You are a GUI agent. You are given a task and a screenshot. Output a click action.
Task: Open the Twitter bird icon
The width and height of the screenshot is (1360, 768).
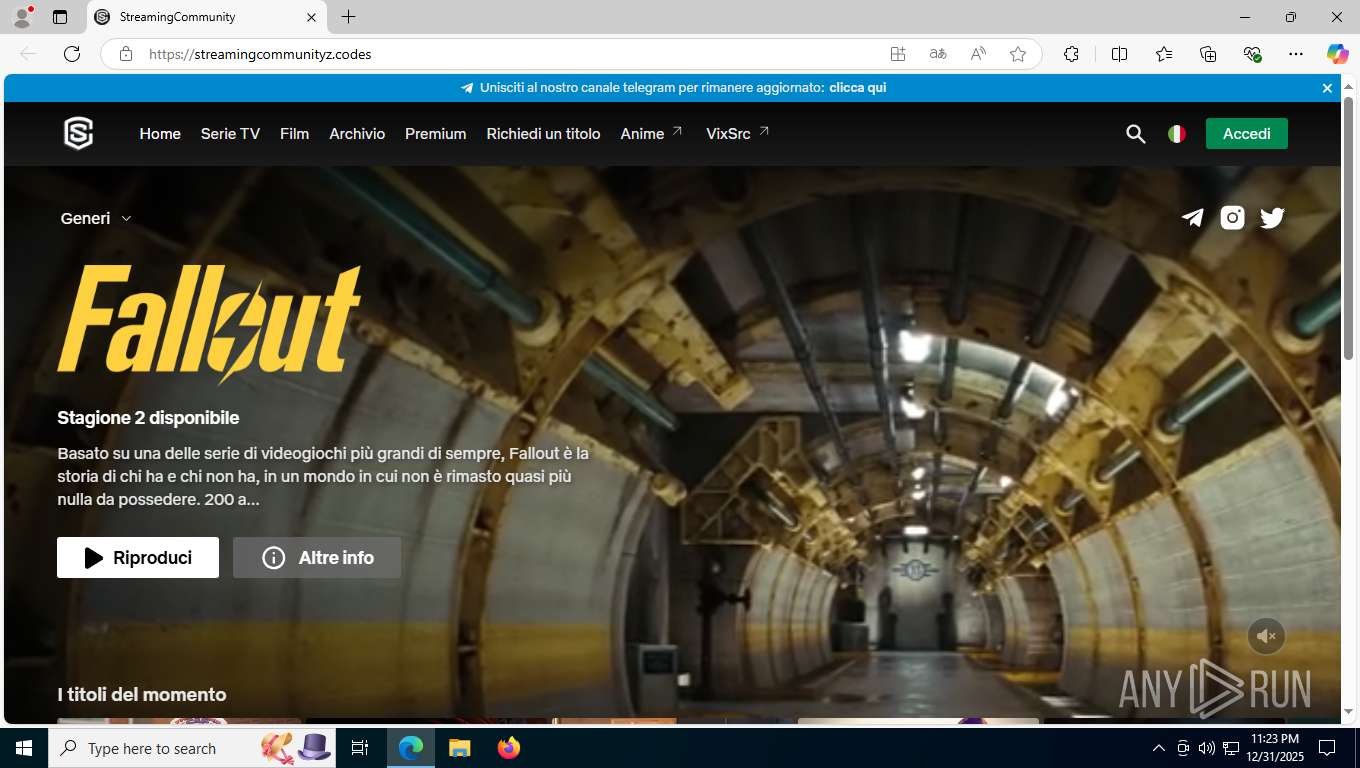tap(1272, 218)
